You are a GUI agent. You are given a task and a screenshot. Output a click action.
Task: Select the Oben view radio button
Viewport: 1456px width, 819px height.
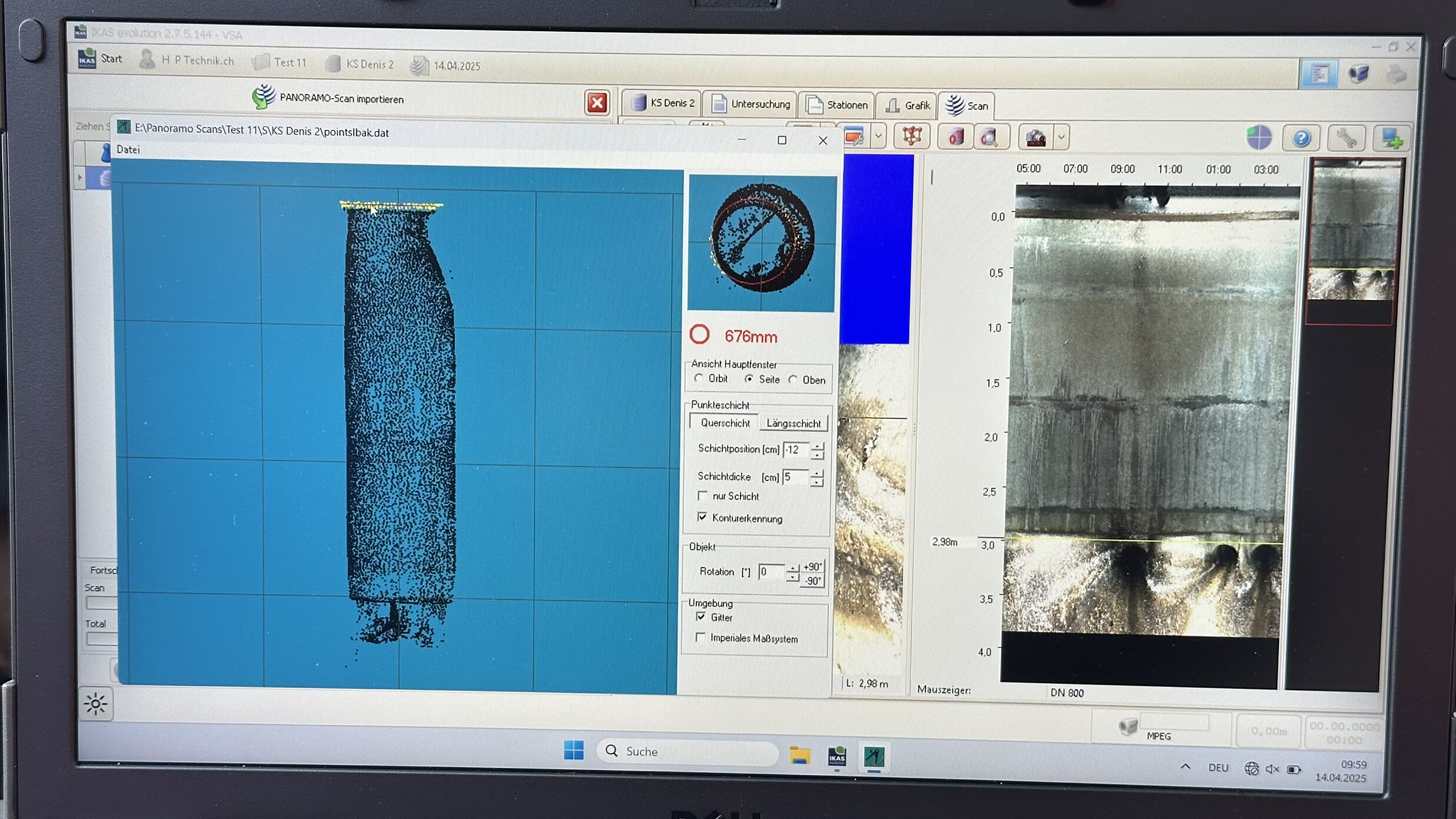[793, 380]
